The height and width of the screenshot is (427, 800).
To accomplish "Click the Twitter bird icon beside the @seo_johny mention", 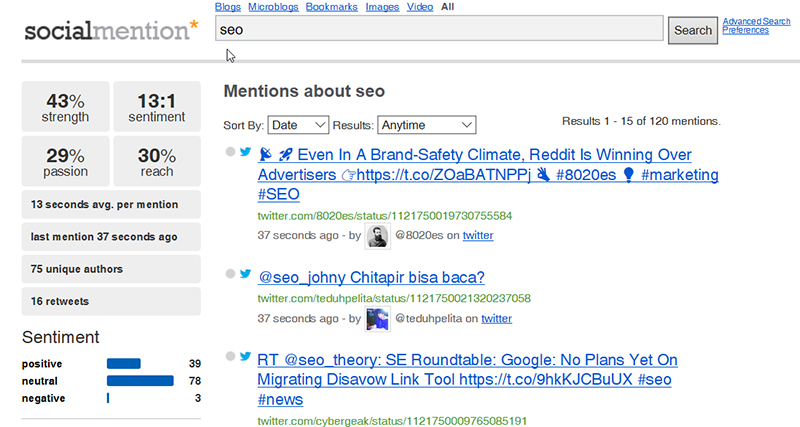I will coord(245,273).
